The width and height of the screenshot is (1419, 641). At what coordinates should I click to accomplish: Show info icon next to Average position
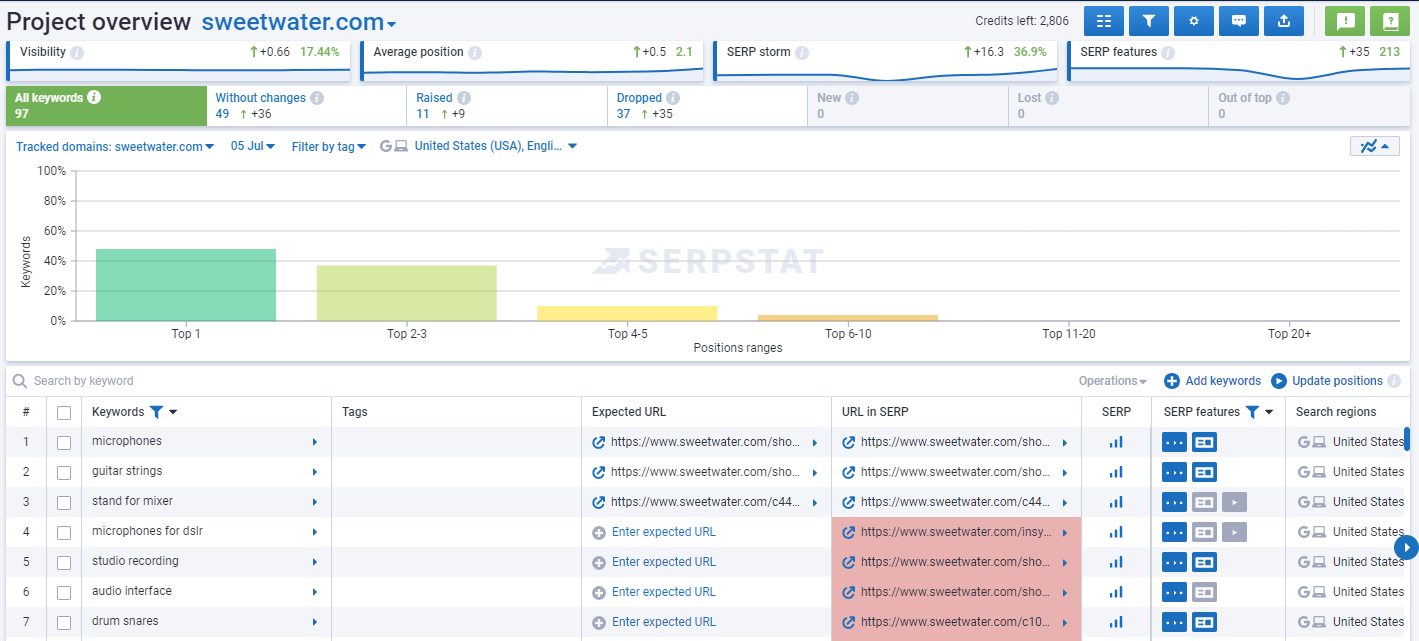click(475, 52)
